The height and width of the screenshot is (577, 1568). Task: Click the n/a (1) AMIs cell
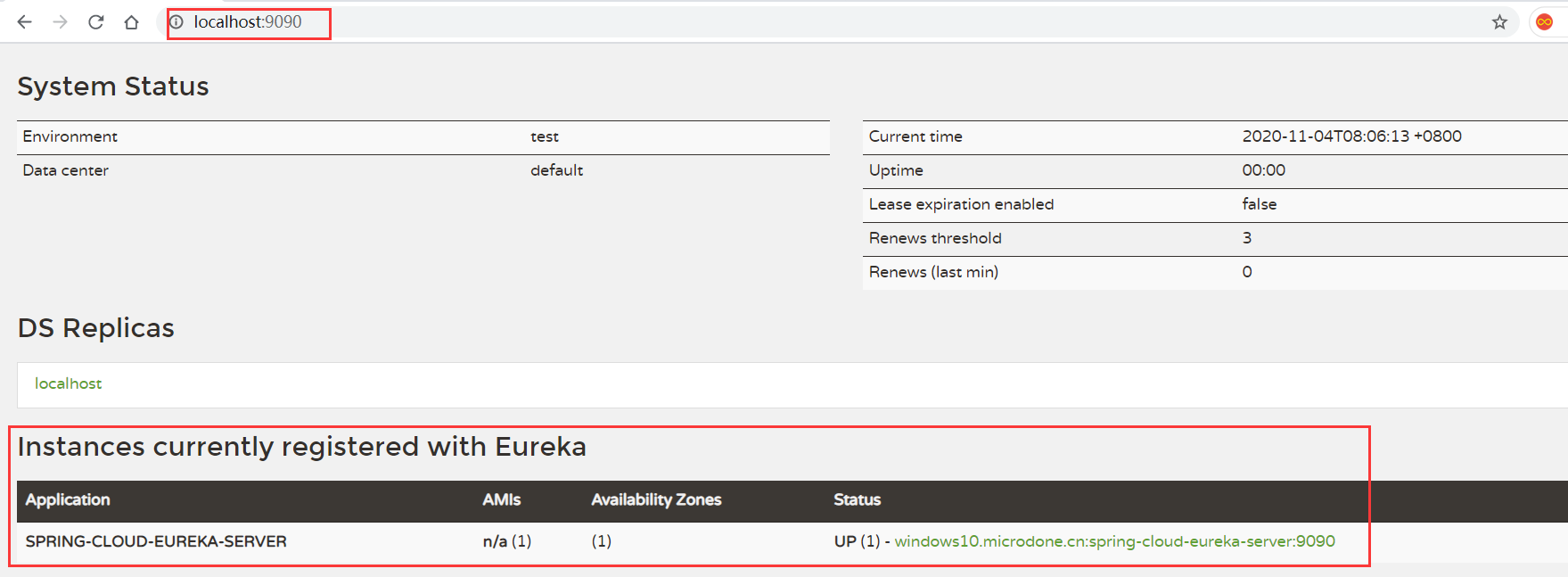pyautogui.click(x=507, y=541)
